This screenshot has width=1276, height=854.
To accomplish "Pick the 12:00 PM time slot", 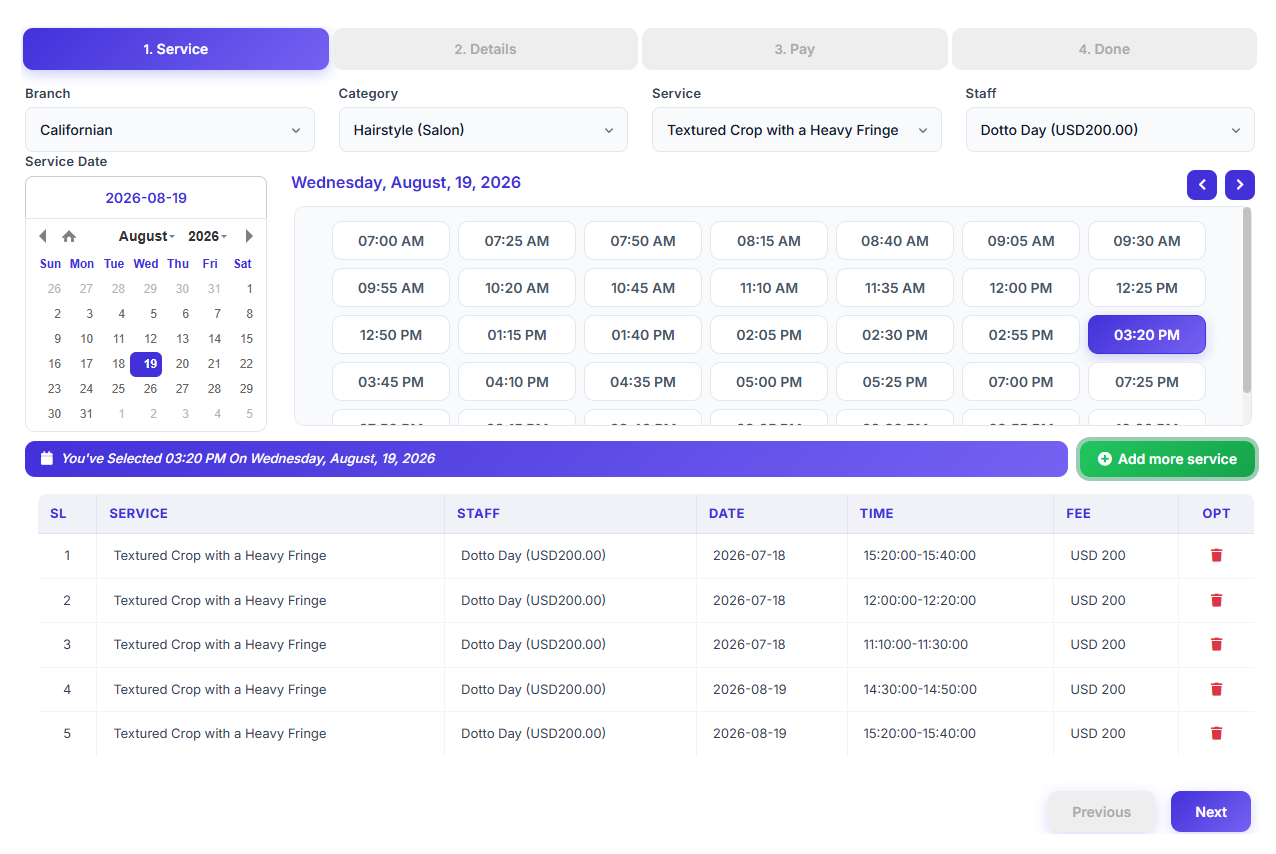I will point(1021,288).
